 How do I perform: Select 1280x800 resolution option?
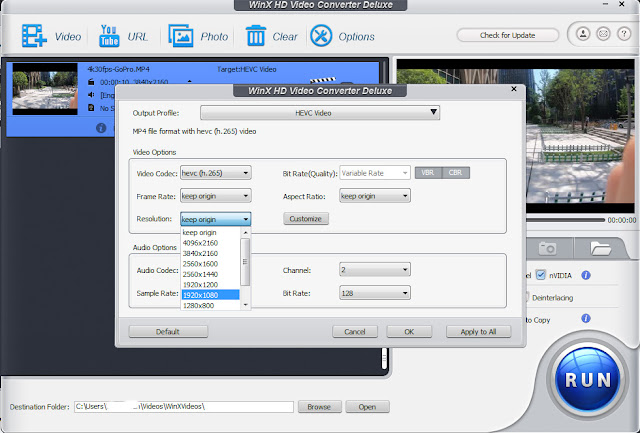(211, 305)
